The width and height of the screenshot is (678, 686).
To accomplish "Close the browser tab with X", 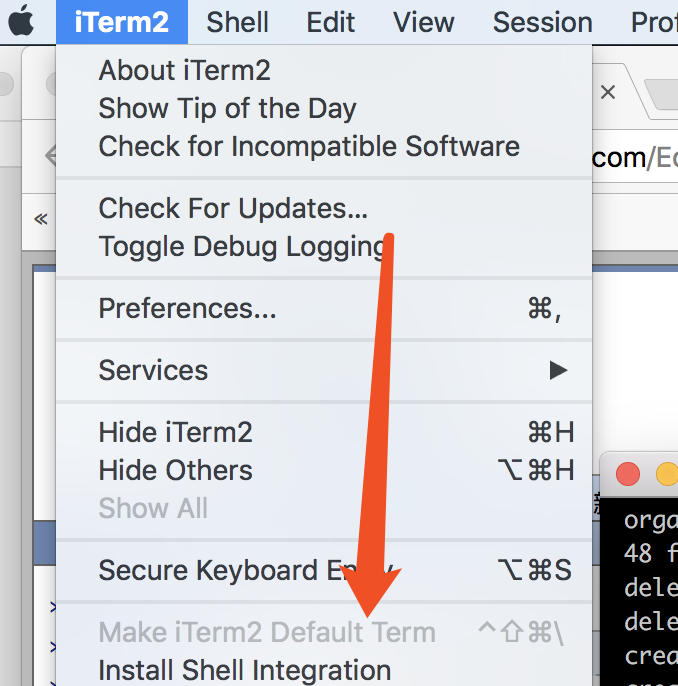I will point(607,93).
